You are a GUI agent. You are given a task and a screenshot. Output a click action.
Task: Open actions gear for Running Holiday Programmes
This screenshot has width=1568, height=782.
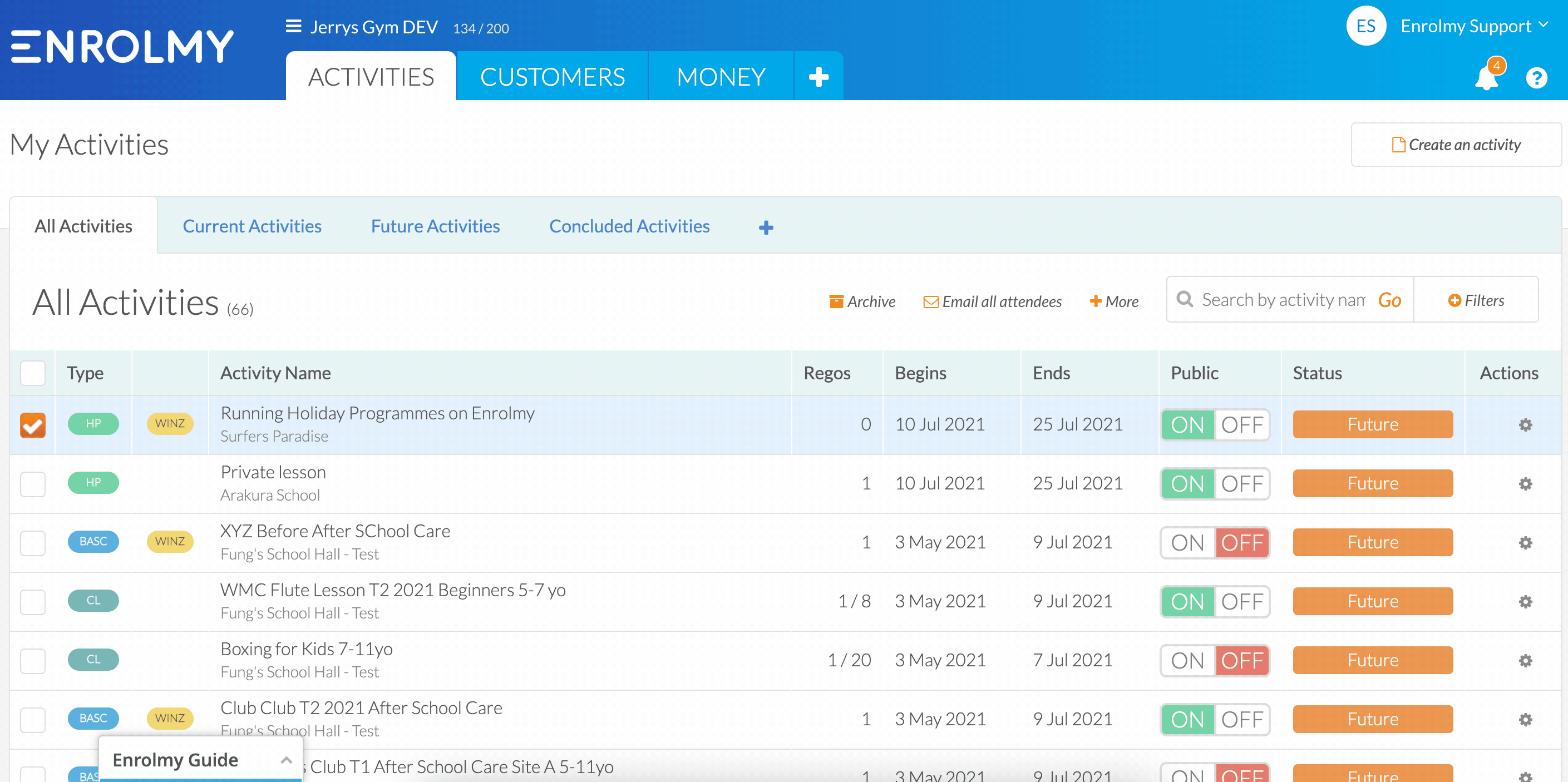[x=1525, y=424]
